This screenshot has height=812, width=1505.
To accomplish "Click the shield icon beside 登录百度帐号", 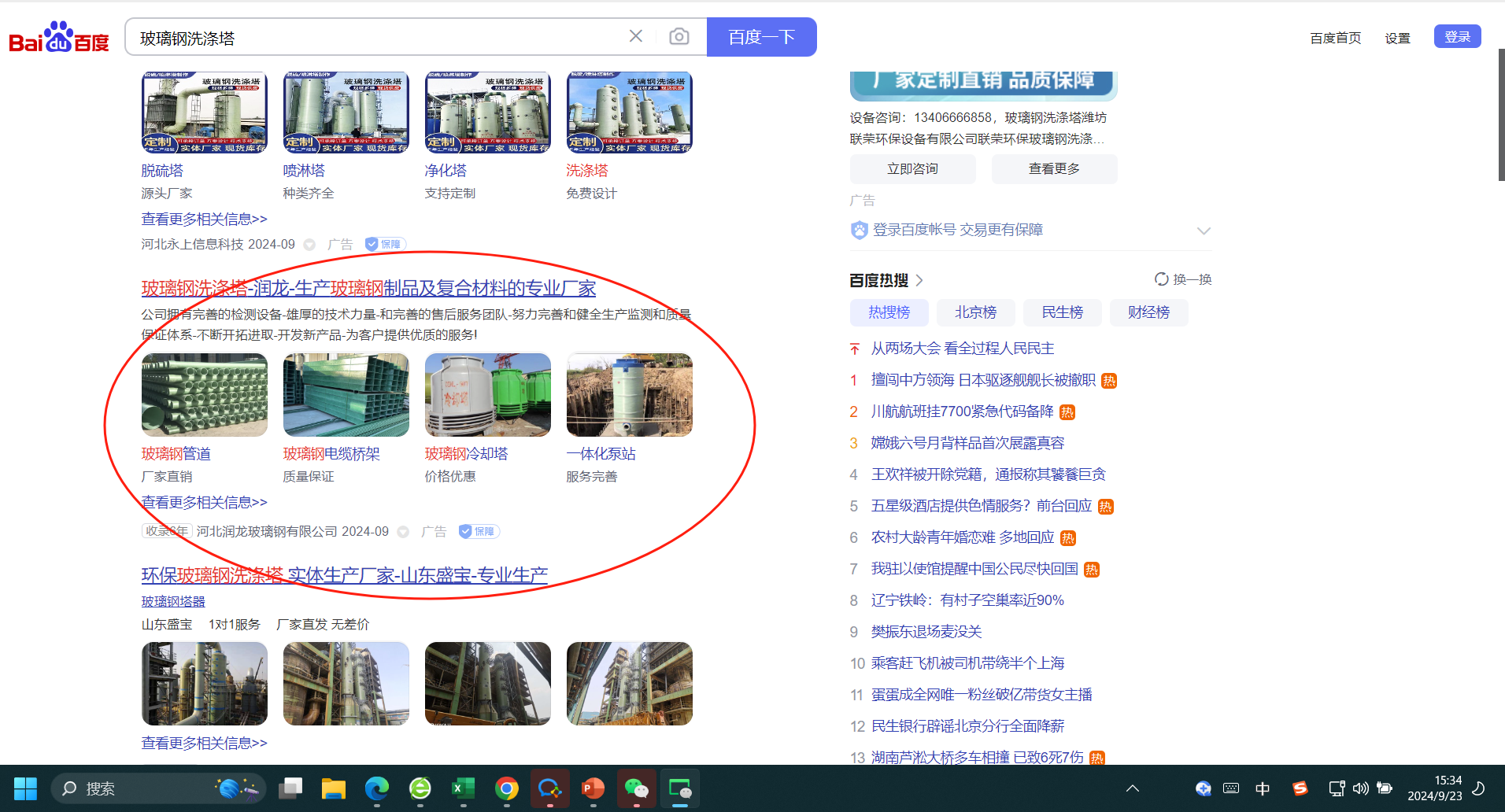I will pos(859,230).
